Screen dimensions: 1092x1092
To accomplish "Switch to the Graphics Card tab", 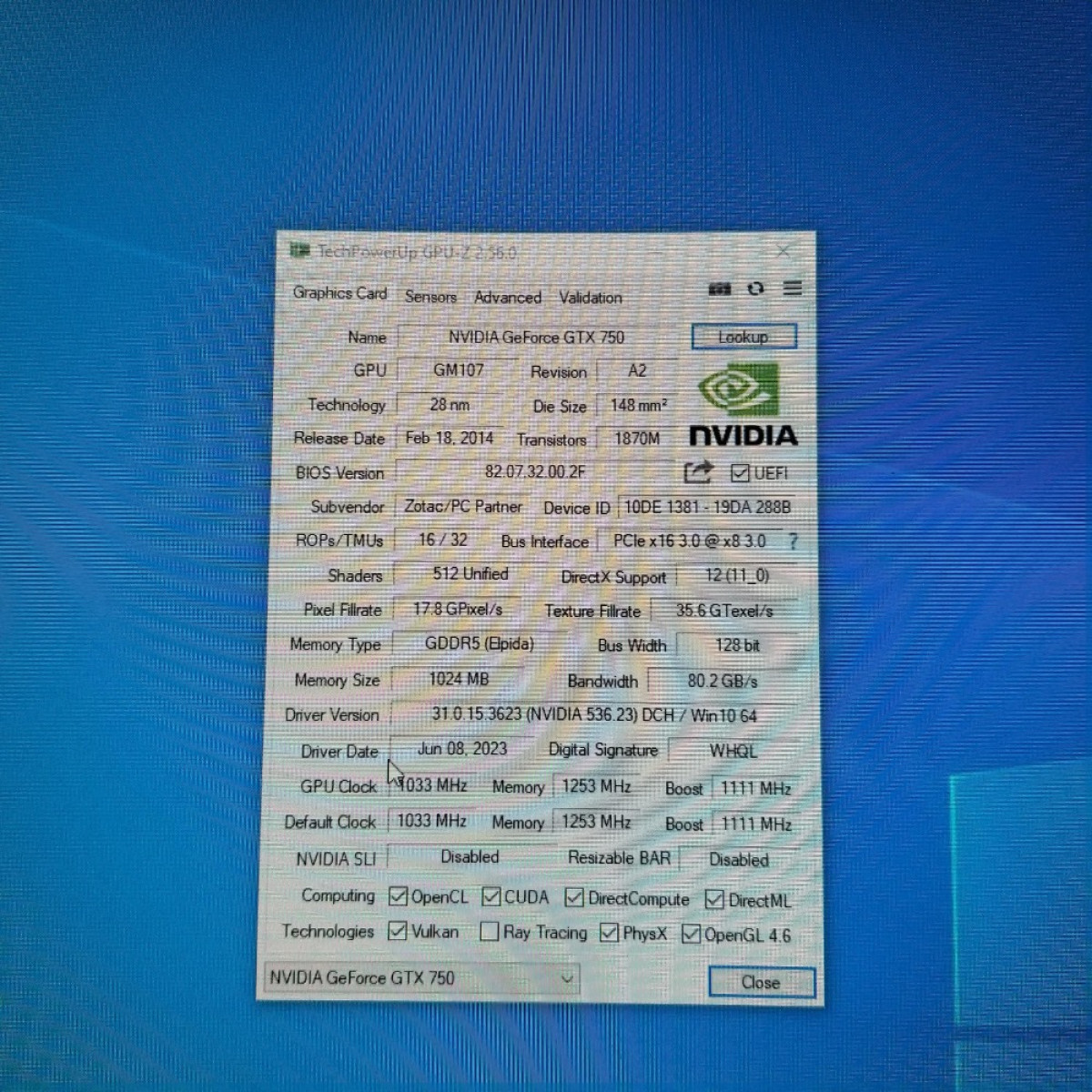I will (340, 293).
